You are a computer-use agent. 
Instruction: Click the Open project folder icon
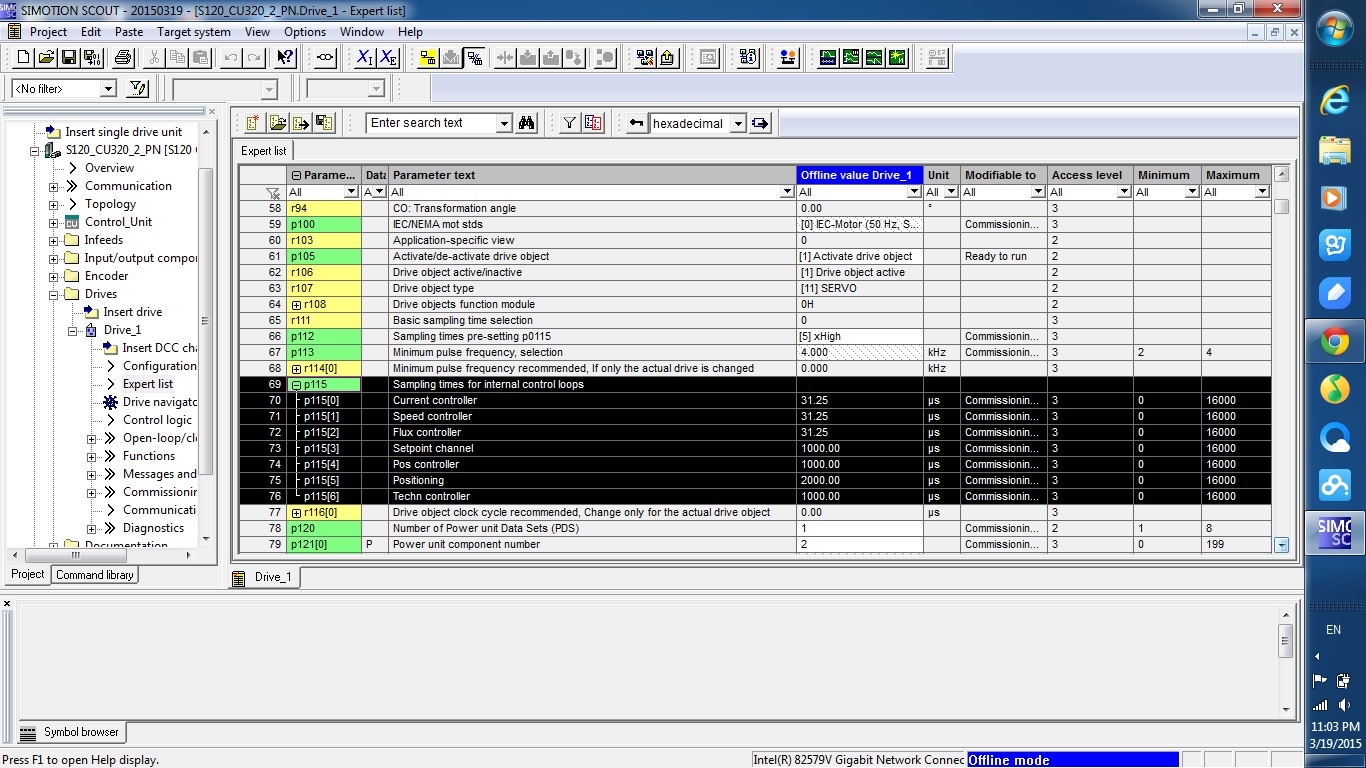point(46,58)
